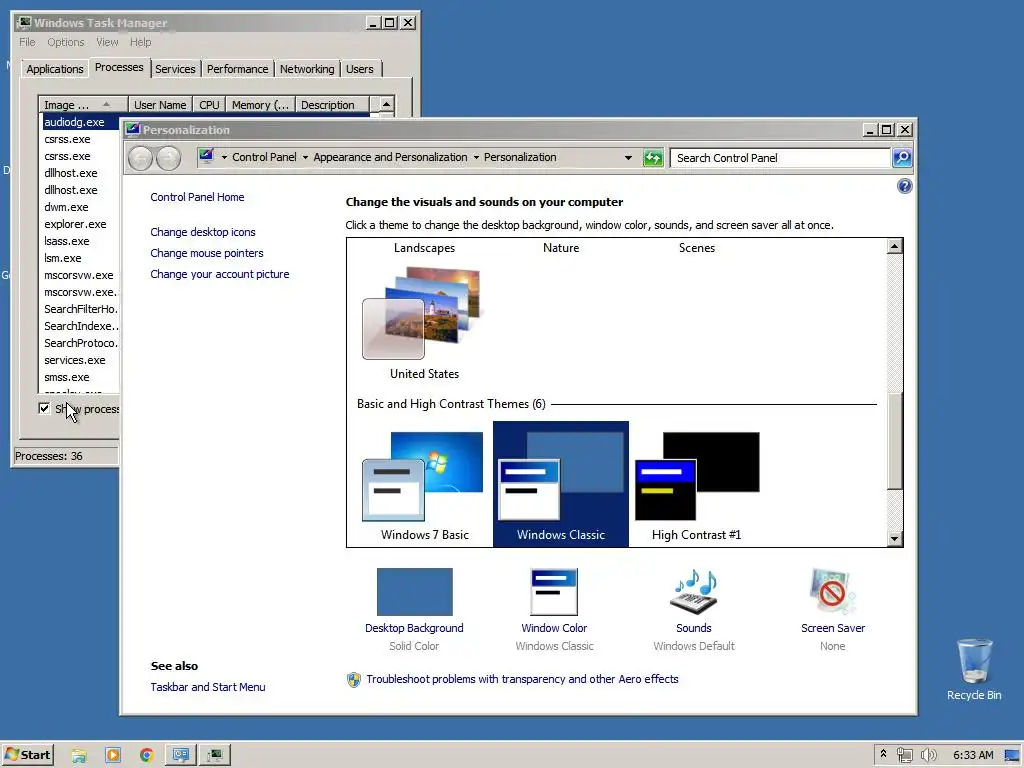Screen dimensions: 1024x768
Task: Open the Screen Saver icon
Action: 833,592
